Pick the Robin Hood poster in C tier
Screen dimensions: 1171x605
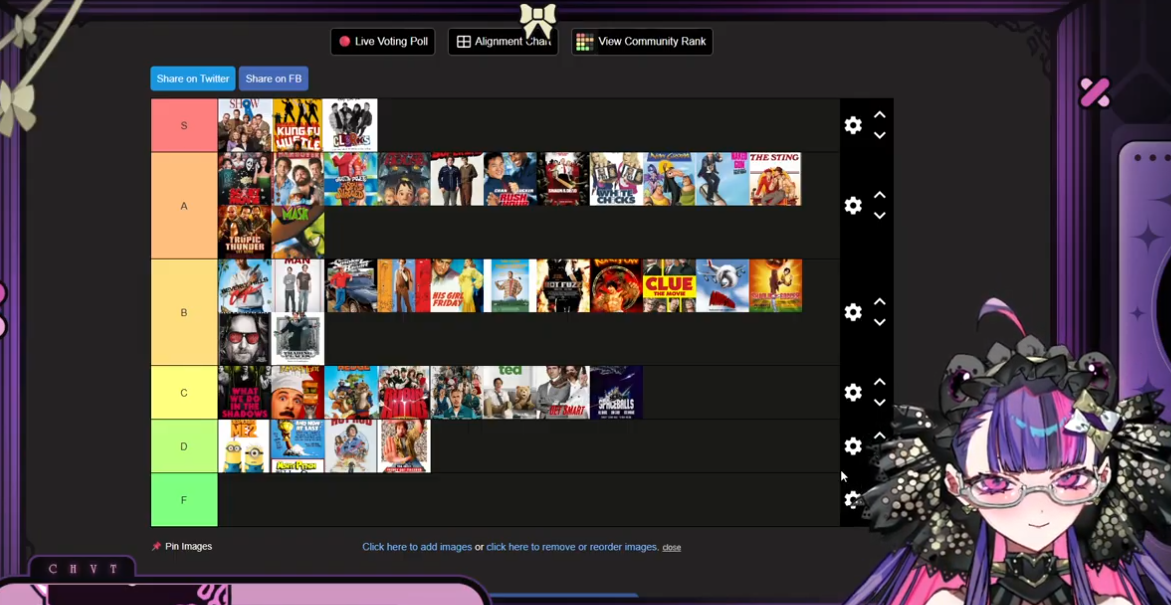coord(404,392)
